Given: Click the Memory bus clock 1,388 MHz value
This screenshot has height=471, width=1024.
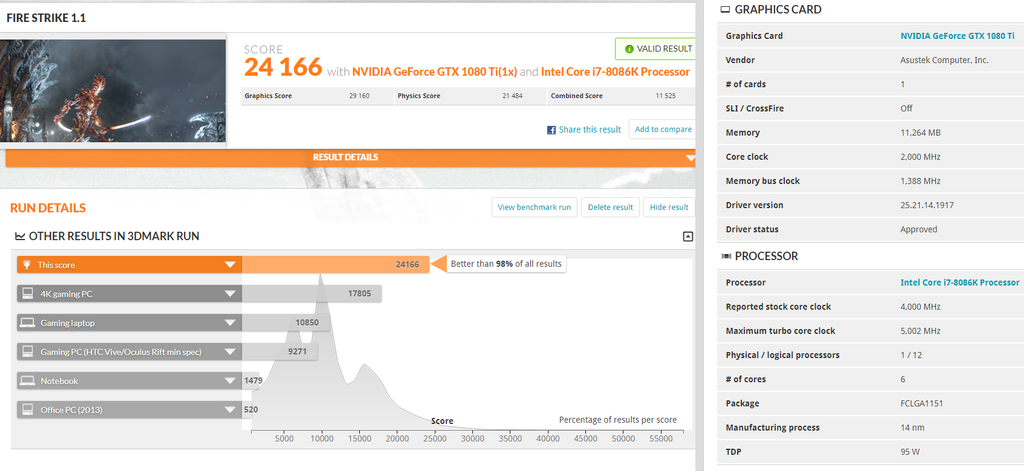Looking at the screenshot, I should (920, 181).
